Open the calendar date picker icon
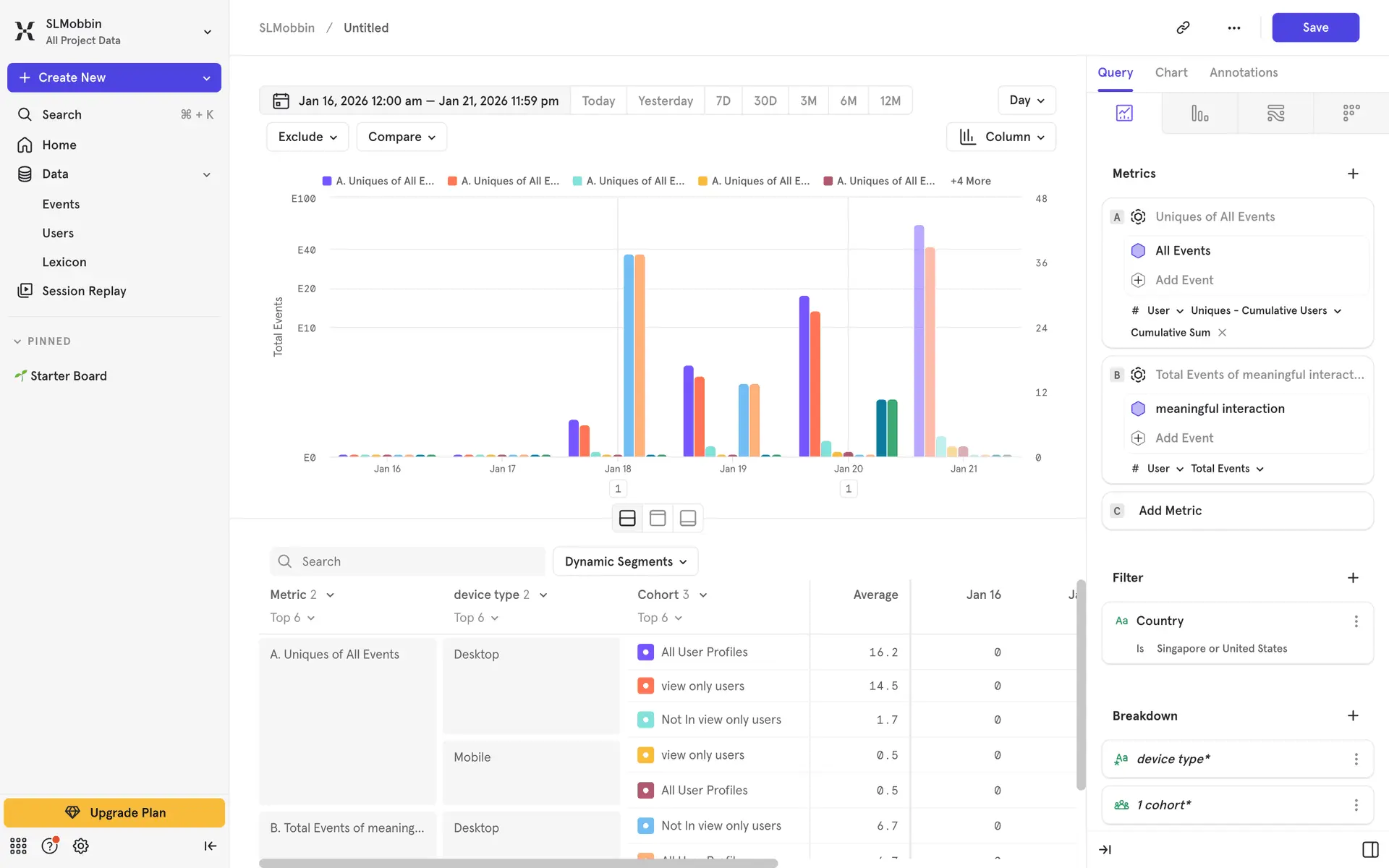The height and width of the screenshot is (868, 1389). pyautogui.click(x=281, y=101)
